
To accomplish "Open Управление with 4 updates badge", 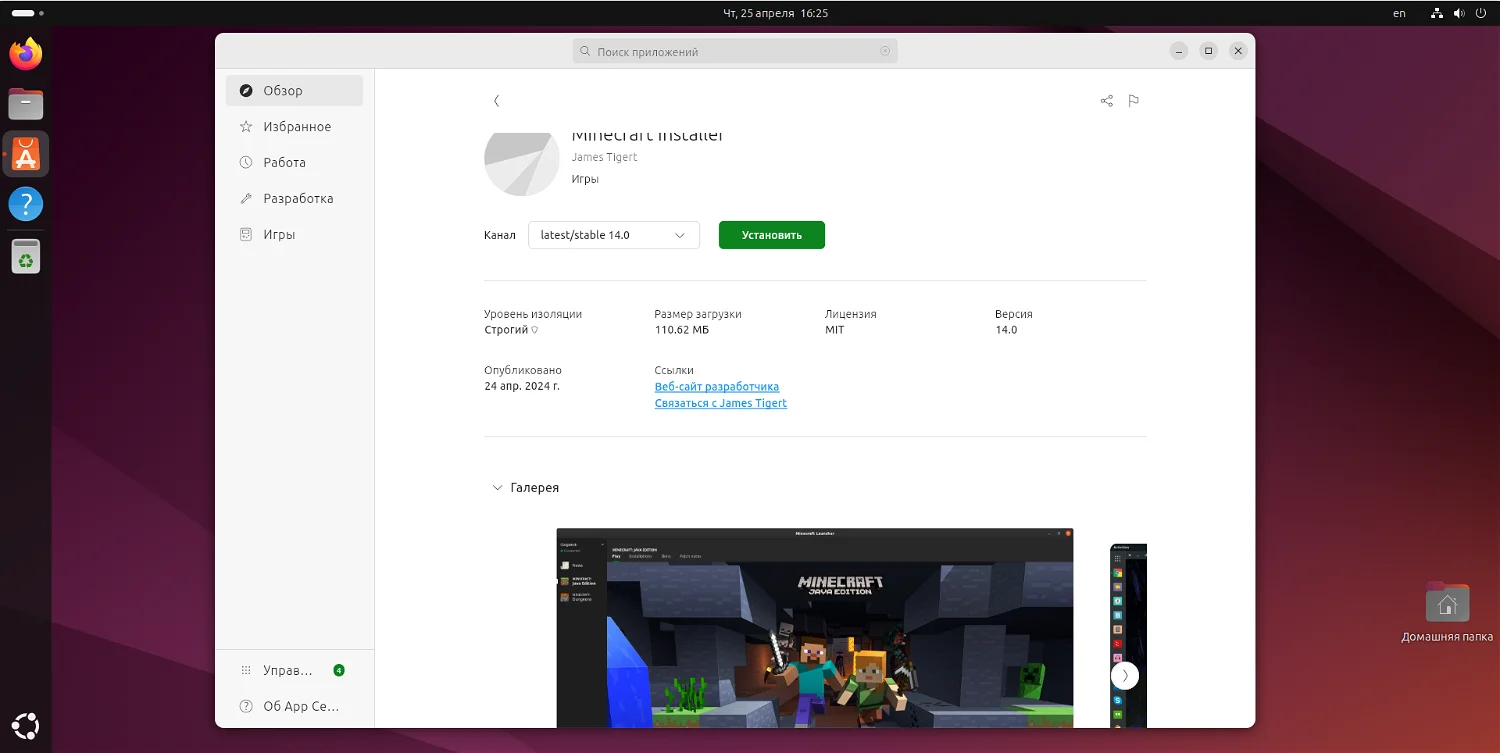I will 294,670.
